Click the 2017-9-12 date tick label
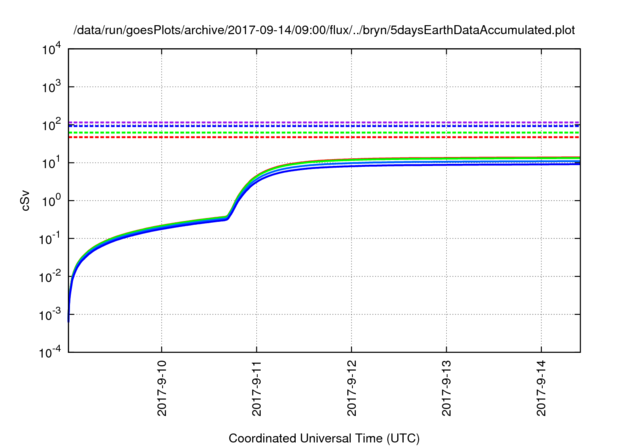The width and height of the screenshot is (640, 448). [352, 388]
